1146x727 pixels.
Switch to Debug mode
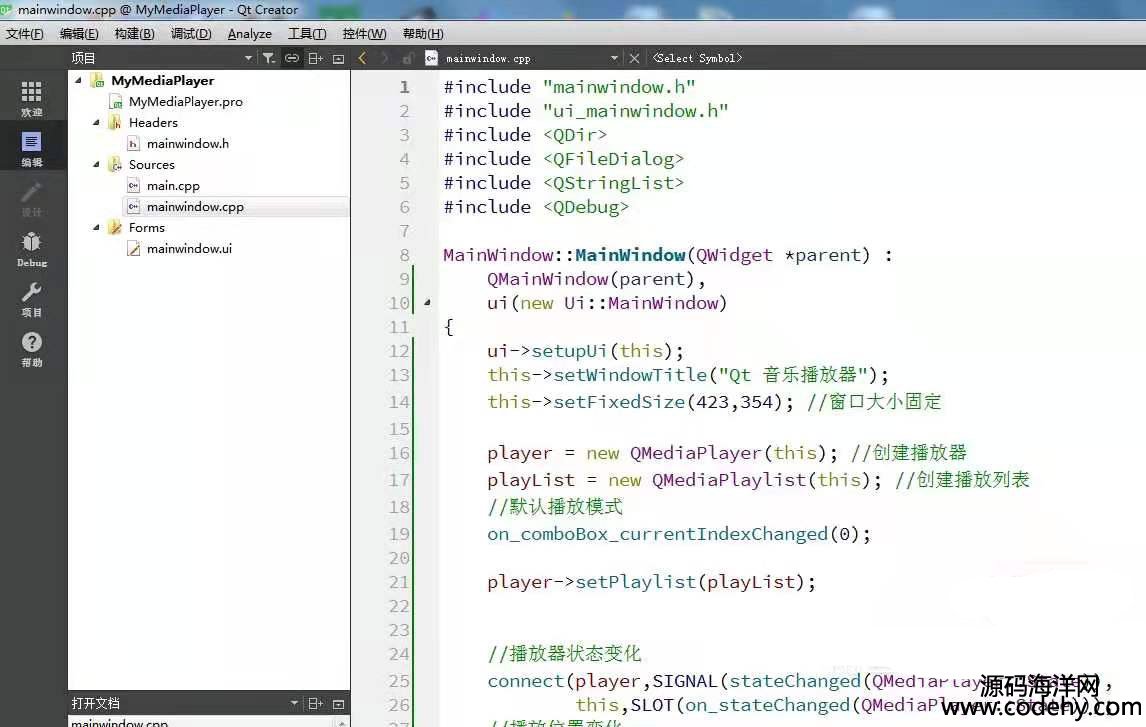coord(31,249)
